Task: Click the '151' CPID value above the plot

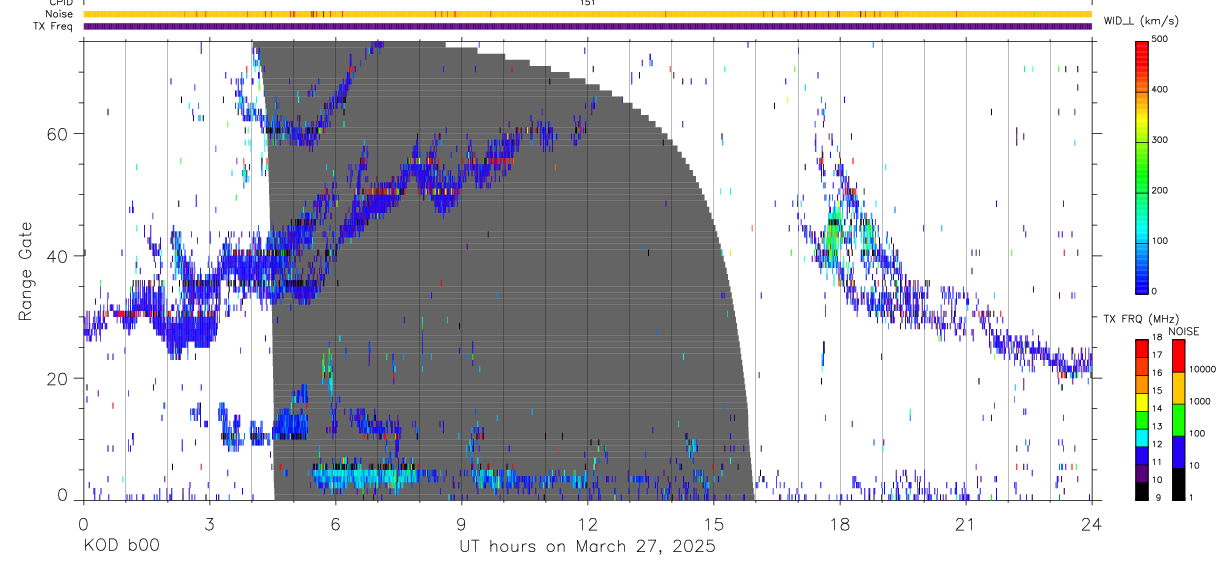Action: click(587, 3)
